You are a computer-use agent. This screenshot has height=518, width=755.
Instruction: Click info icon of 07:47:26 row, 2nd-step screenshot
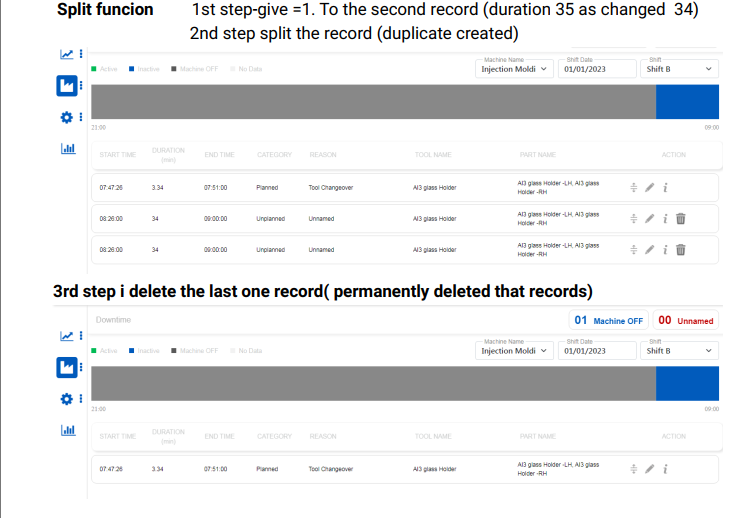tap(665, 188)
